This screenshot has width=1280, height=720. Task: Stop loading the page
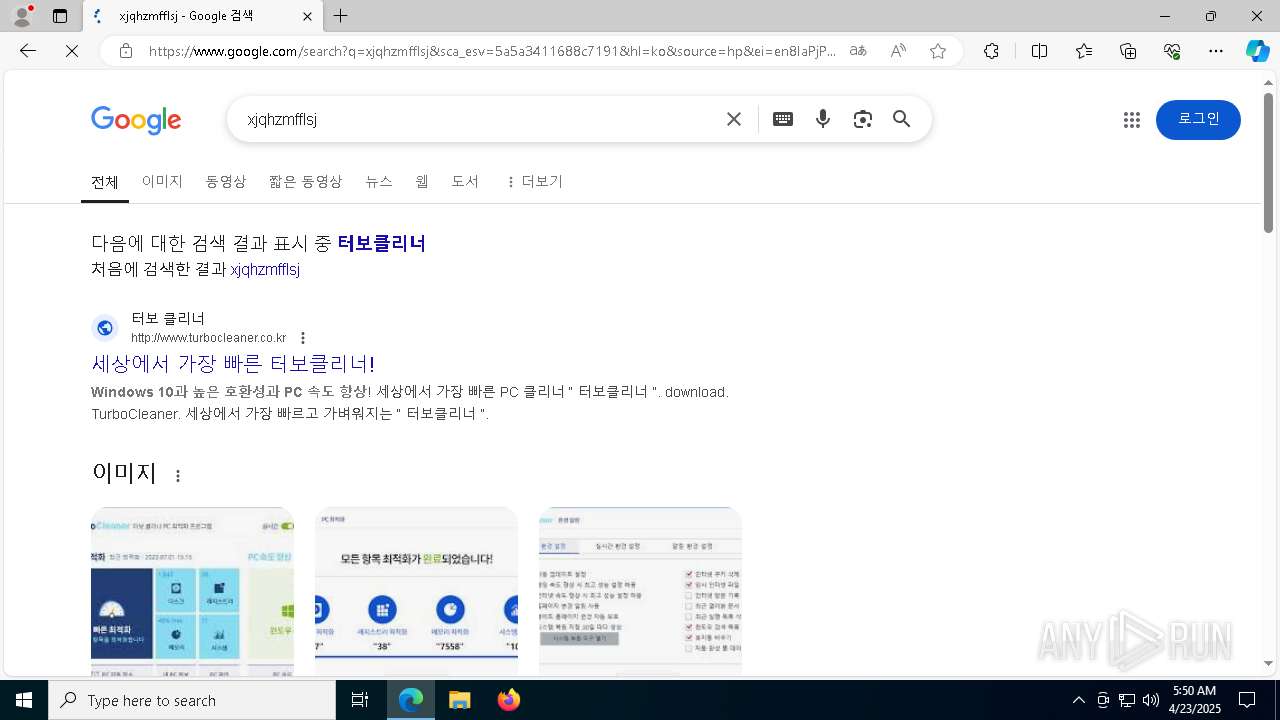pos(72,51)
